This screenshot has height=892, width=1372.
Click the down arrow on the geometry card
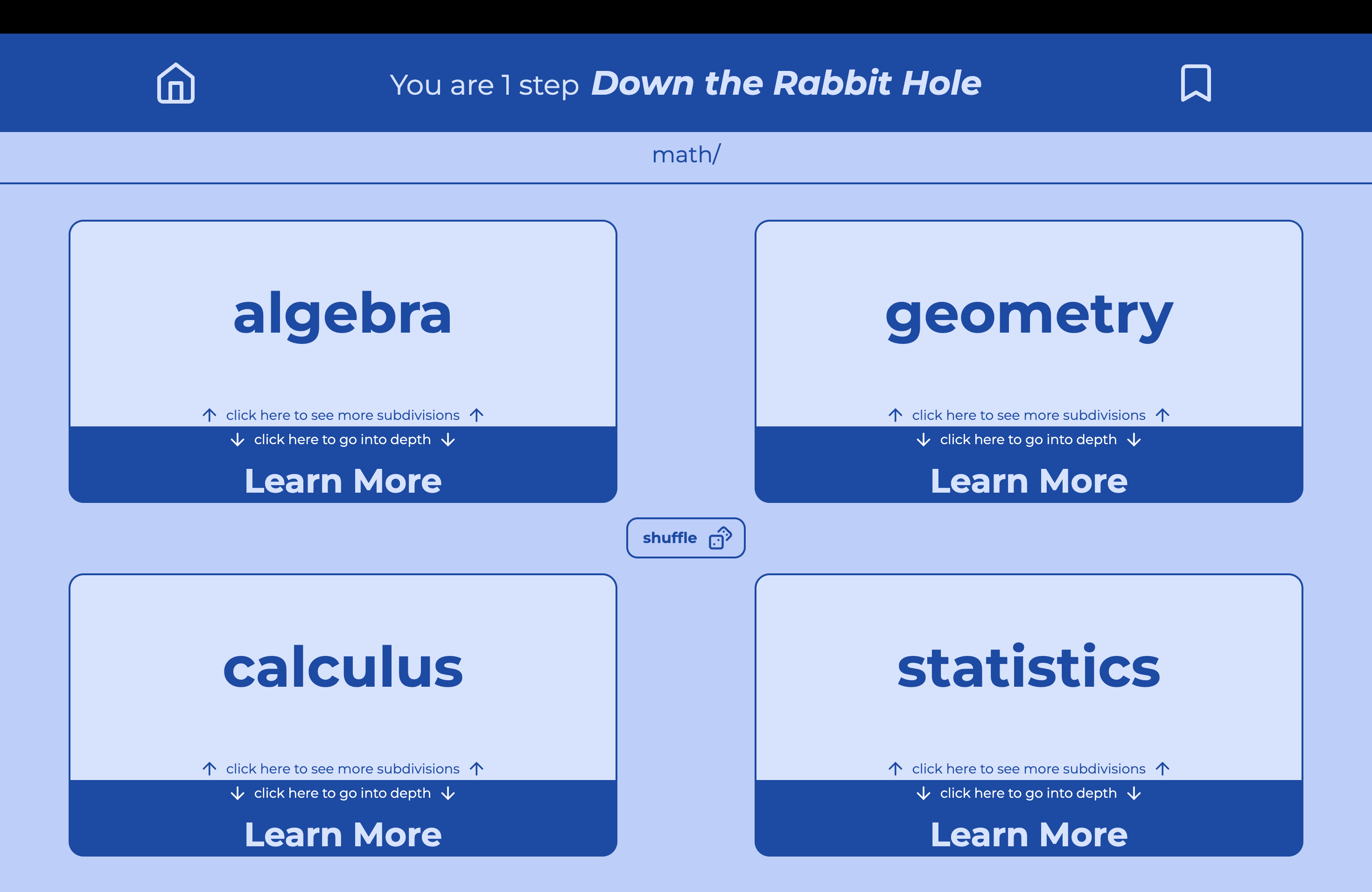(924, 439)
